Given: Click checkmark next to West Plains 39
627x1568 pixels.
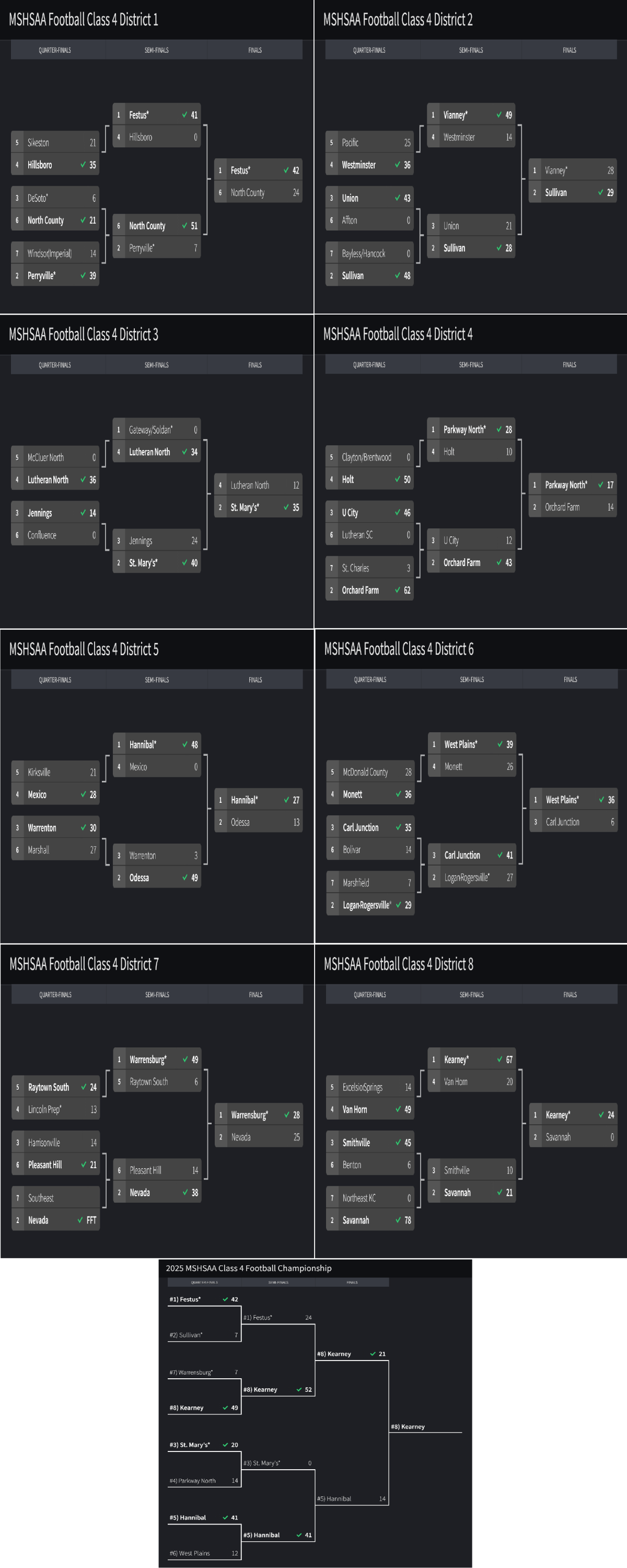Looking at the screenshot, I should [500, 744].
